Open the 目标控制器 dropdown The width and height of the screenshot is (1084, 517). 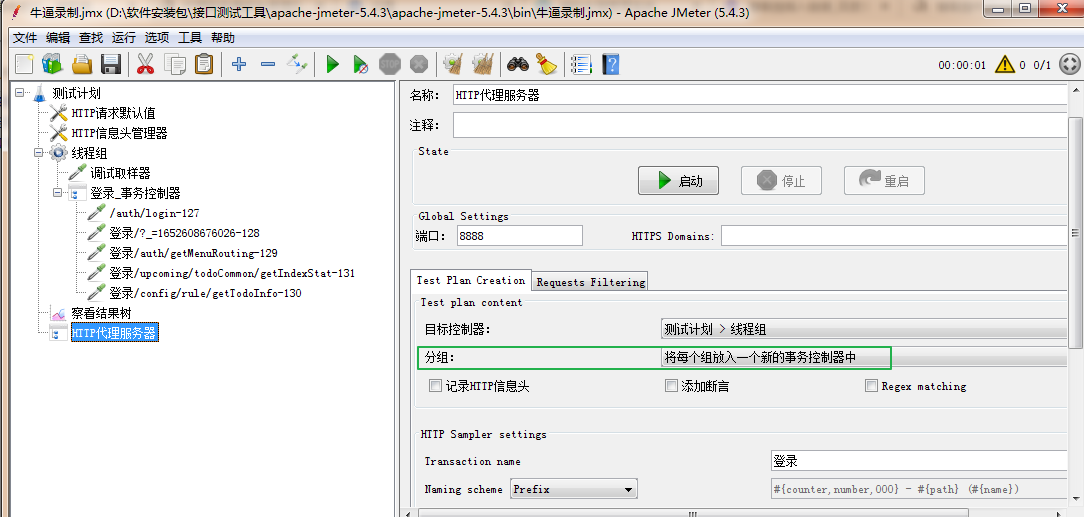(x=864, y=330)
